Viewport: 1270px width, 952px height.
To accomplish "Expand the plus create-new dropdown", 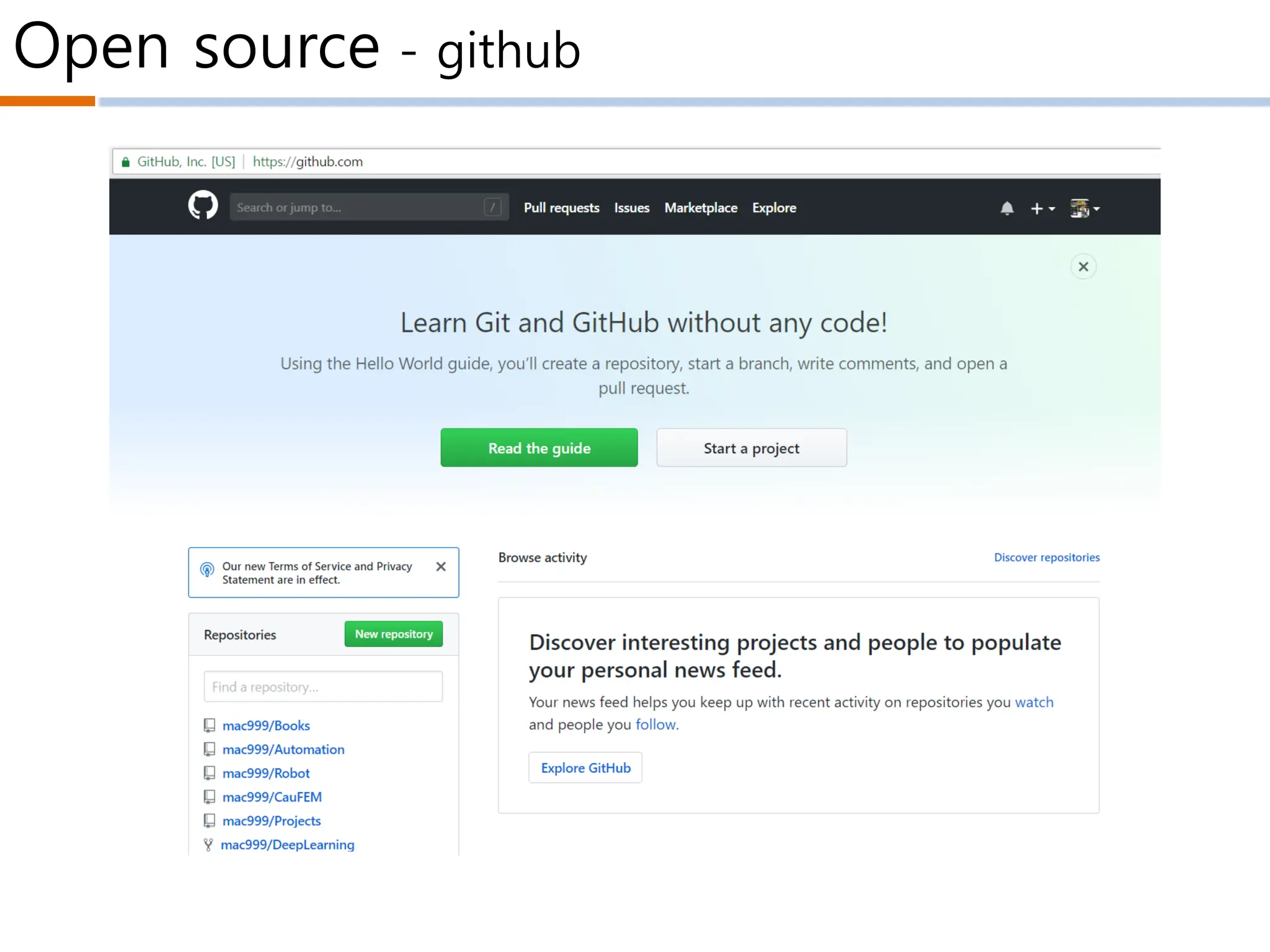I will point(1042,209).
